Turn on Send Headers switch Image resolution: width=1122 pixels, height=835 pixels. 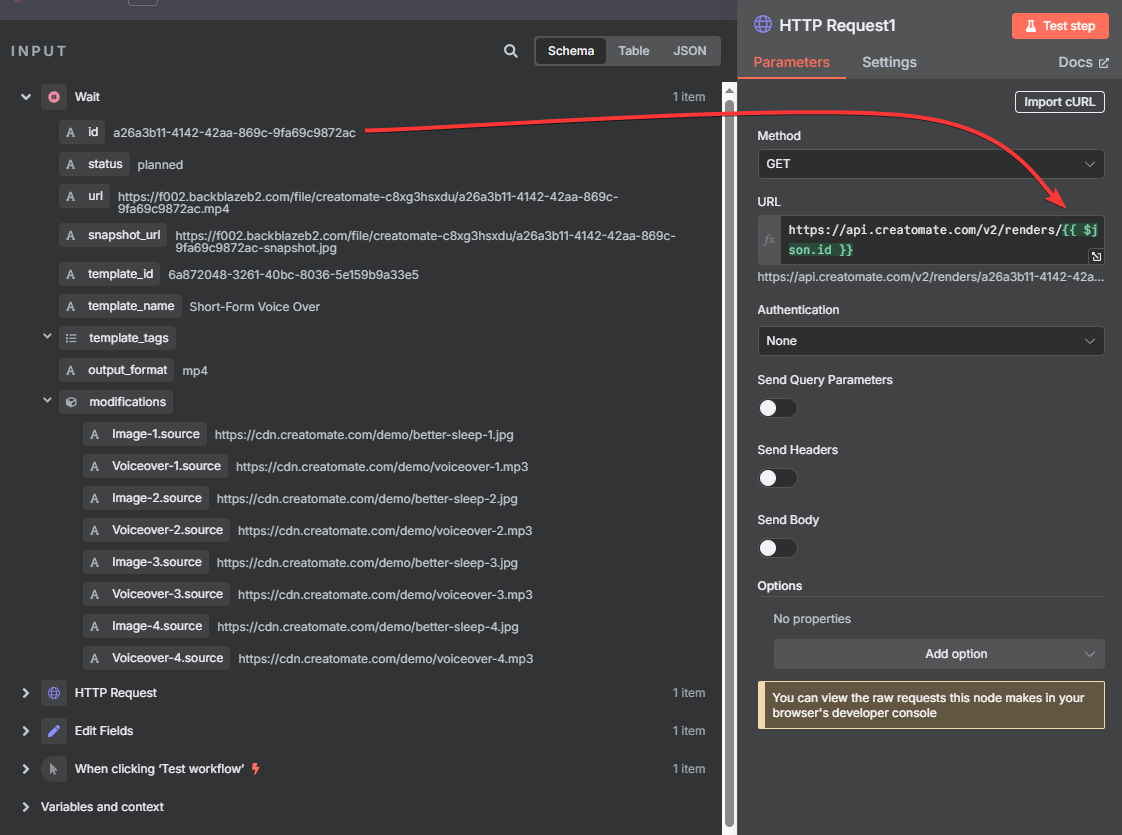point(777,478)
